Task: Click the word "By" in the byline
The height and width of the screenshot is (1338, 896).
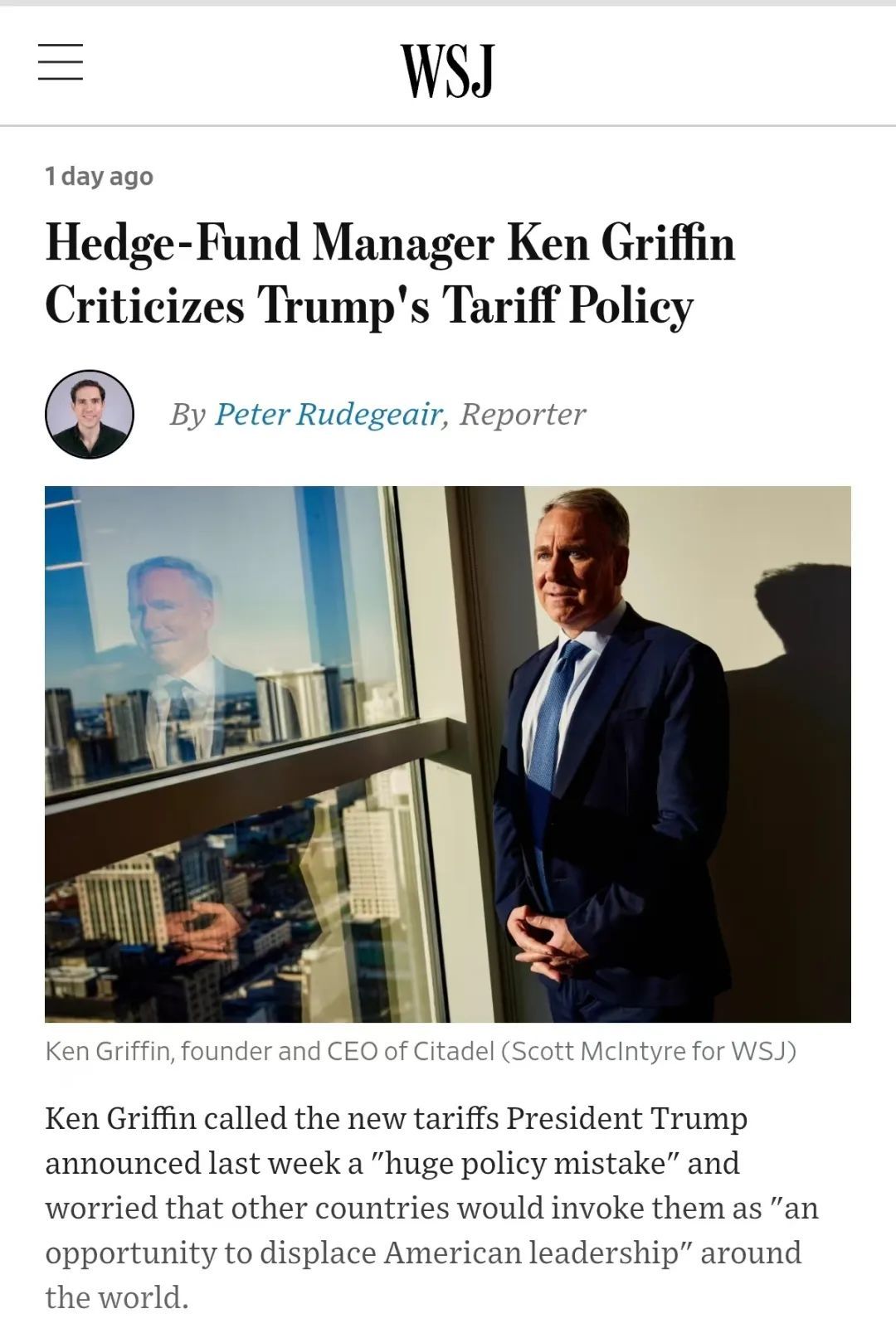Action: [x=187, y=414]
